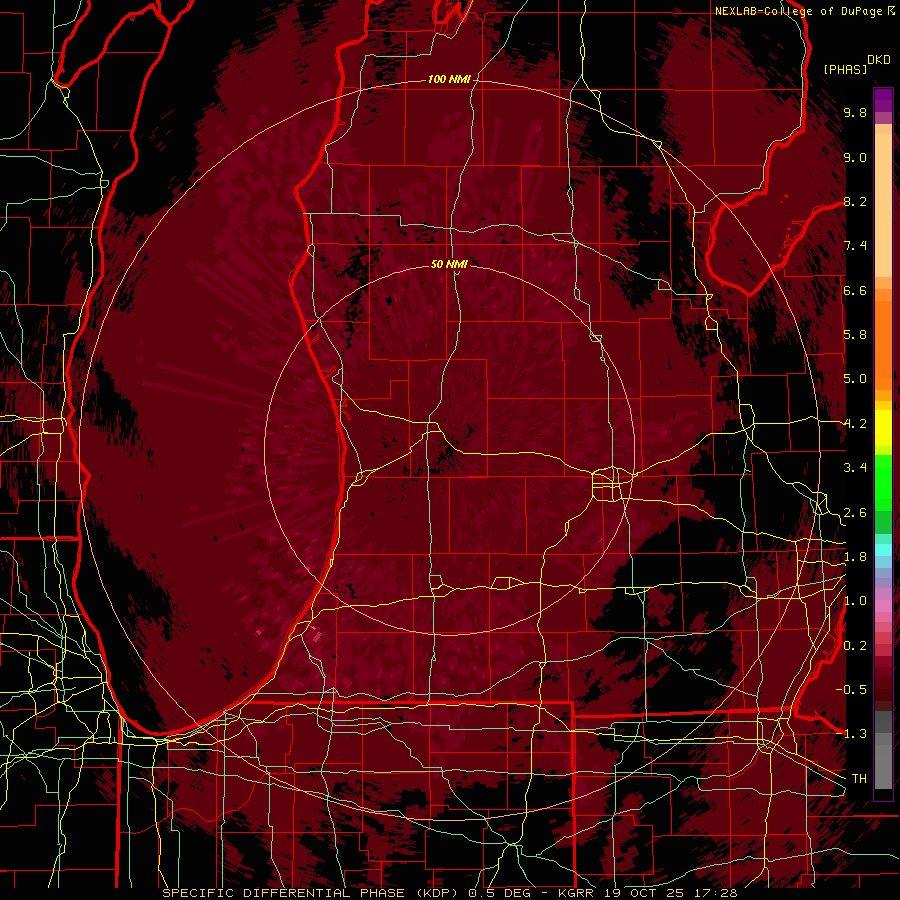The height and width of the screenshot is (900, 900).
Task: Click the KGRR station identifier
Action: point(578,893)
